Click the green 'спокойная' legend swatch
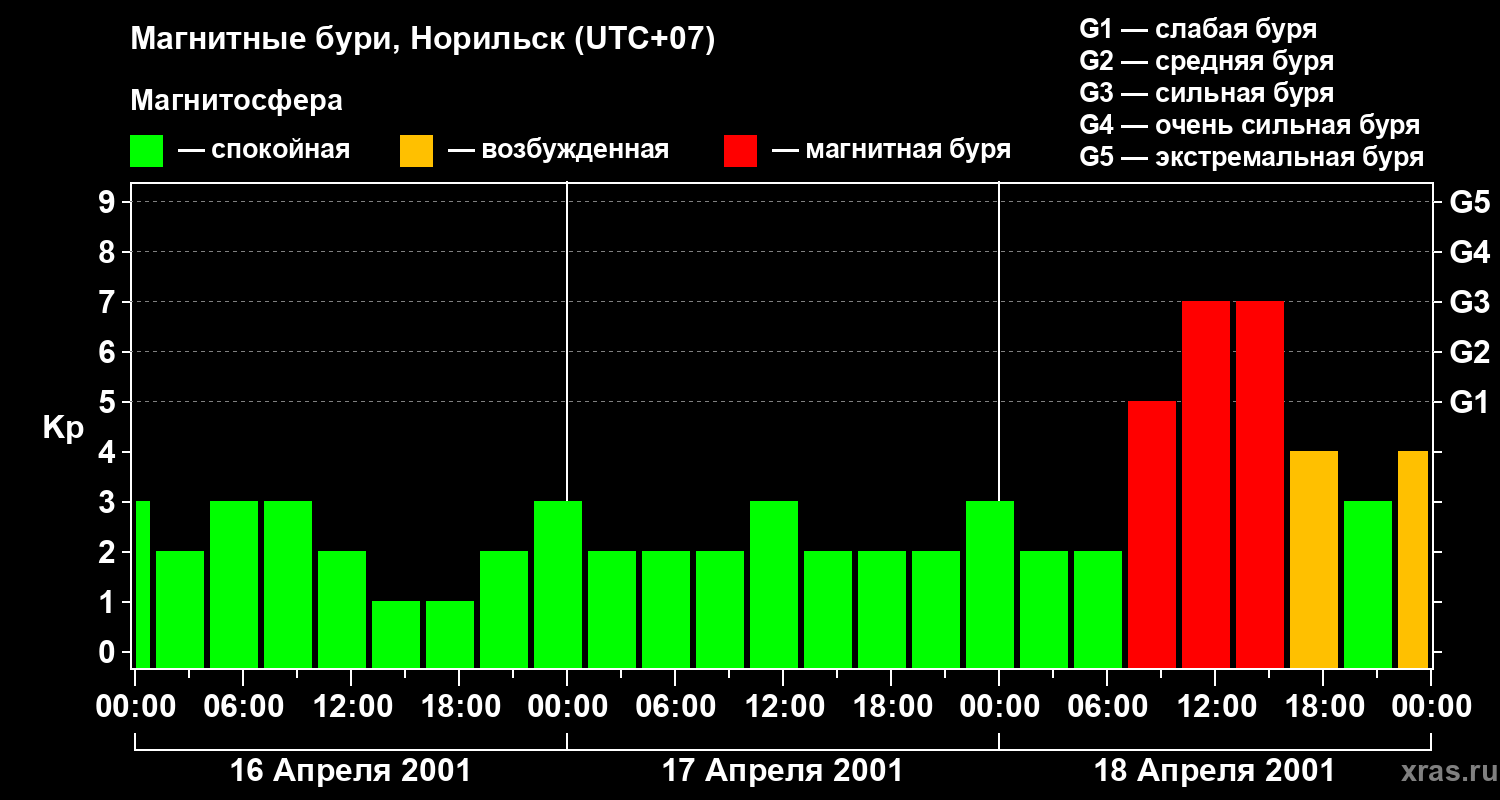Screen dimensions: 1500x800 pos(147,151)
